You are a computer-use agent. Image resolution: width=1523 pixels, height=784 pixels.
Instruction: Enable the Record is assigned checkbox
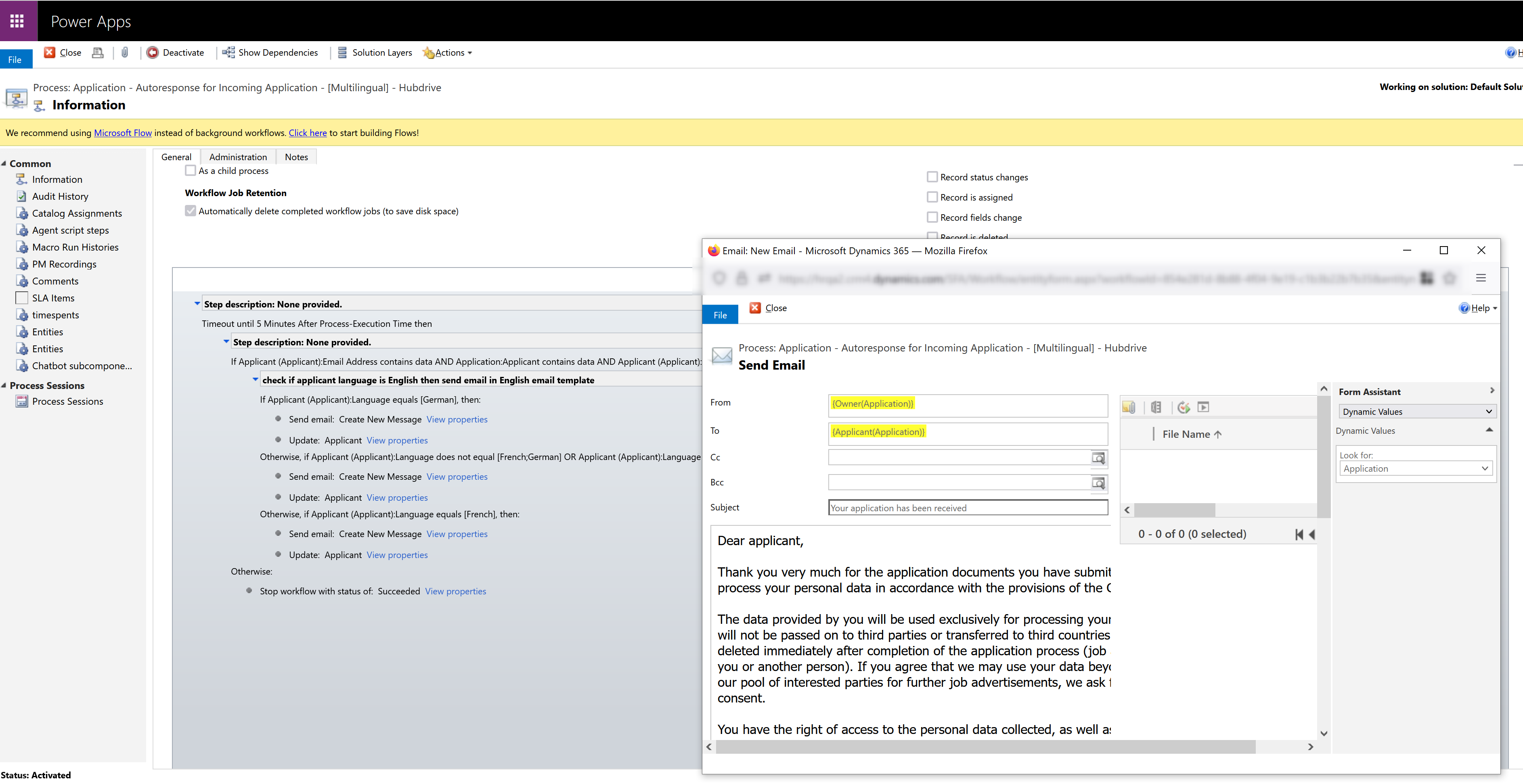tap(932, 197)
